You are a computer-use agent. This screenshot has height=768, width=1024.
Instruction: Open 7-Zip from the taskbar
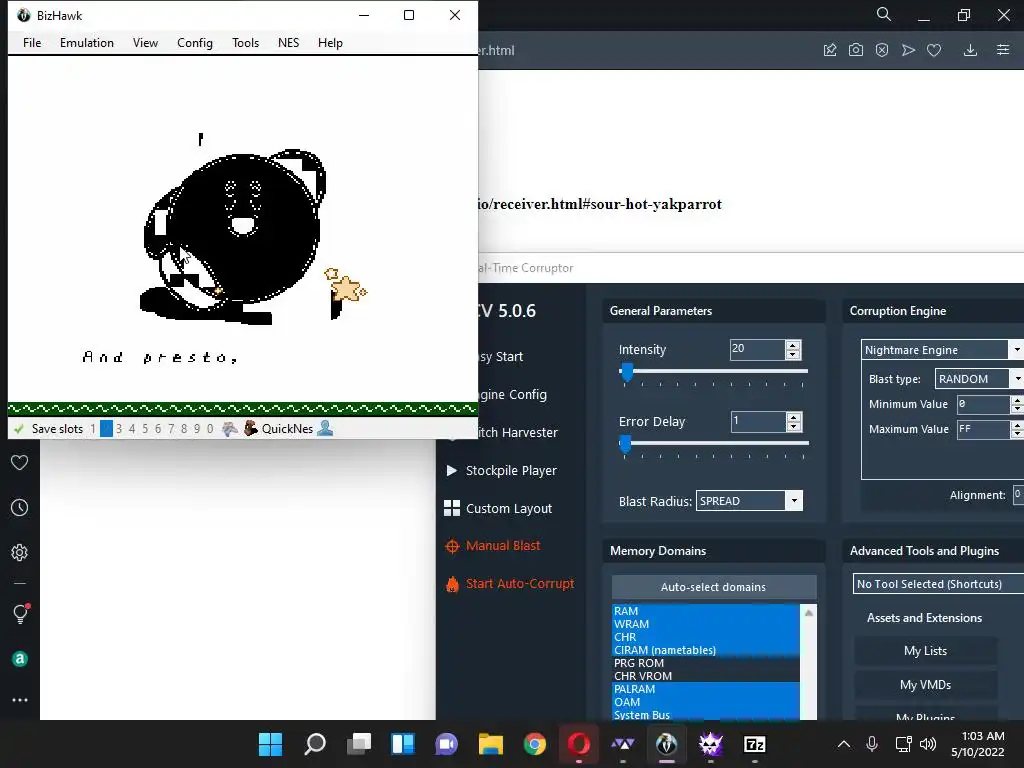tap(754, 744)
